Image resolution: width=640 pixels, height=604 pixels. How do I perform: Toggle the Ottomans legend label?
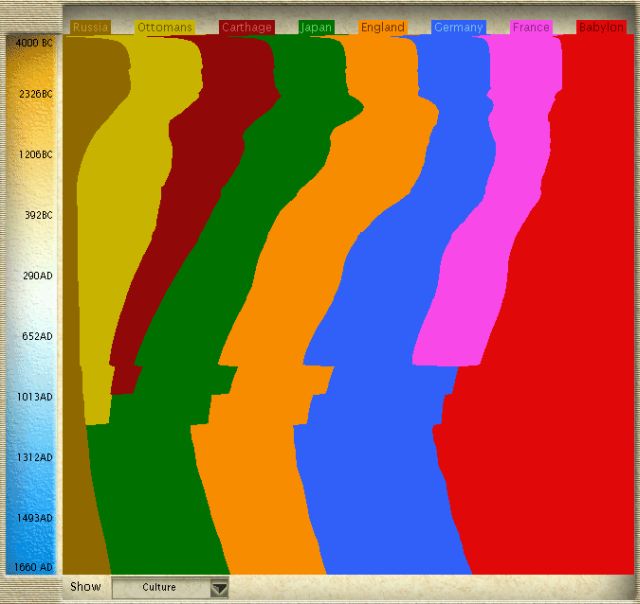click(x=165, y=27)
